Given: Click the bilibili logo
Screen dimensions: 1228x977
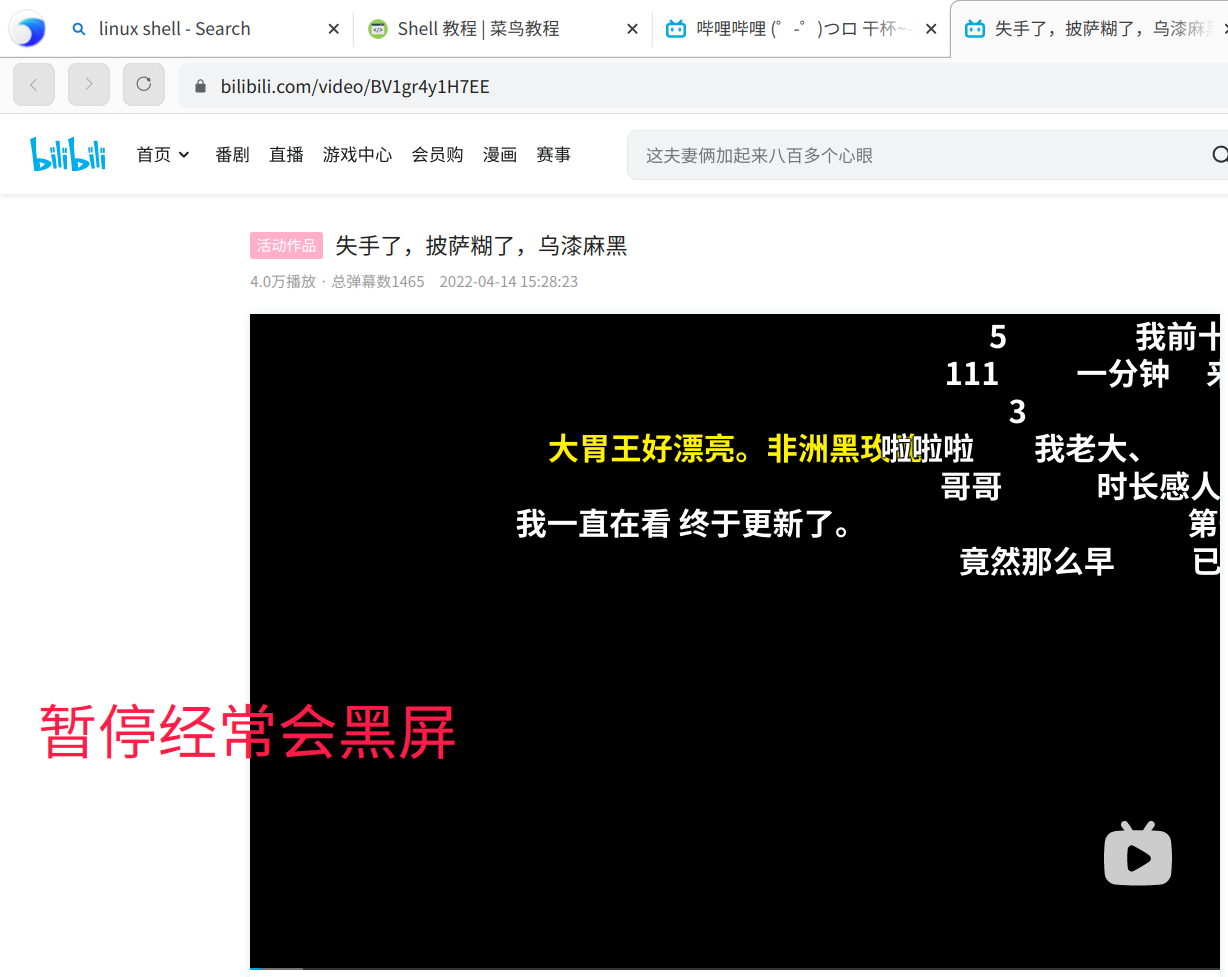Looking at the screenshot, I should point(67,154).
